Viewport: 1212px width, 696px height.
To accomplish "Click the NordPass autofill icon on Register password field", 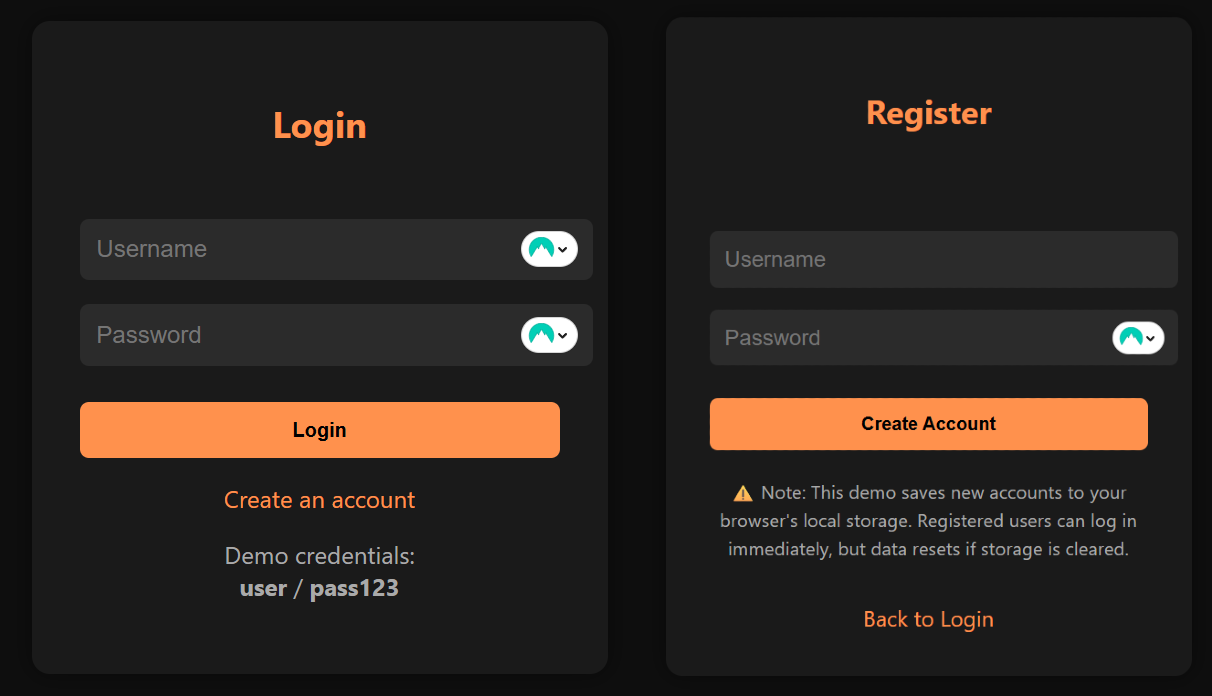I will click(1133, 337).
